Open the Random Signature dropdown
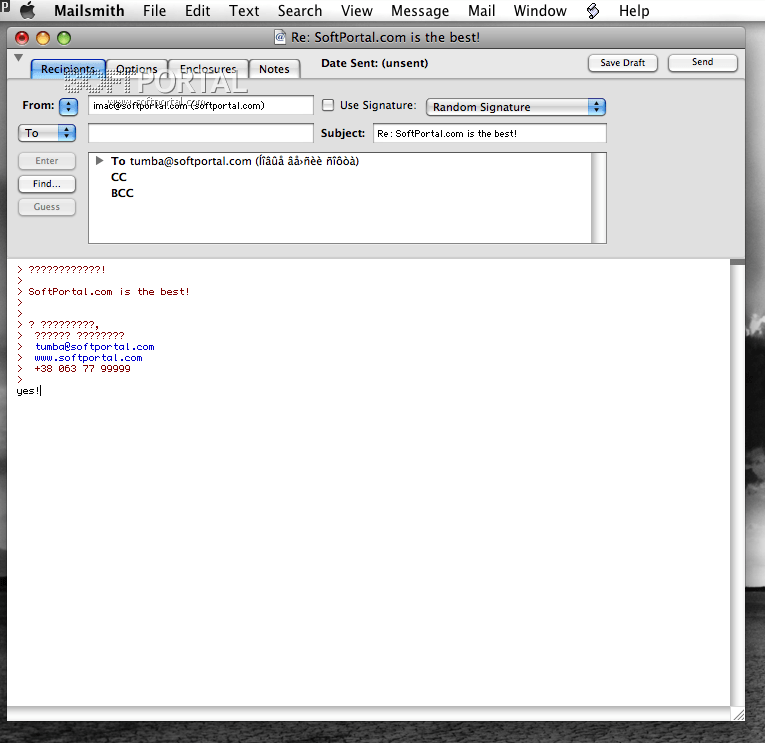 point(516,107)
